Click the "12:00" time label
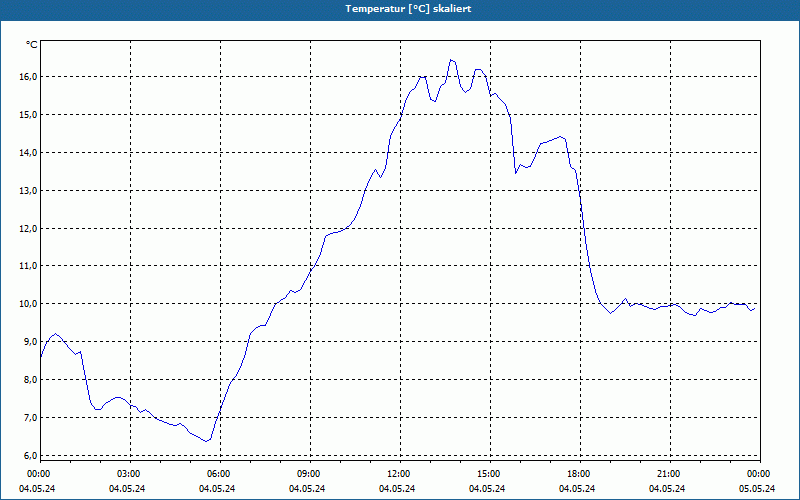The height and width of the screenshot is (500, 800). pyautogui.click(x=397, y=474)
